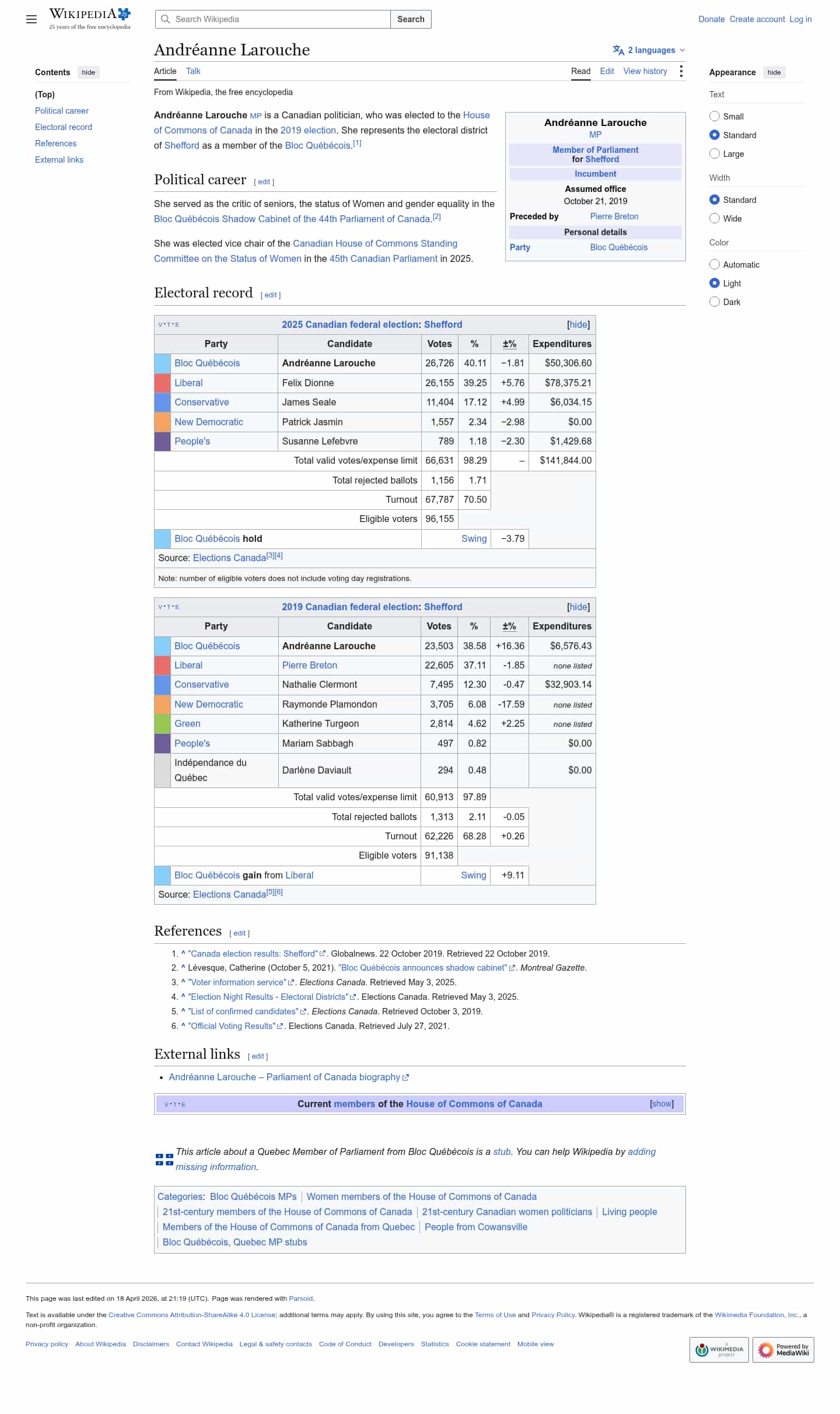Click Green party color swatch
840x1414 pixels.
point(162,724)
